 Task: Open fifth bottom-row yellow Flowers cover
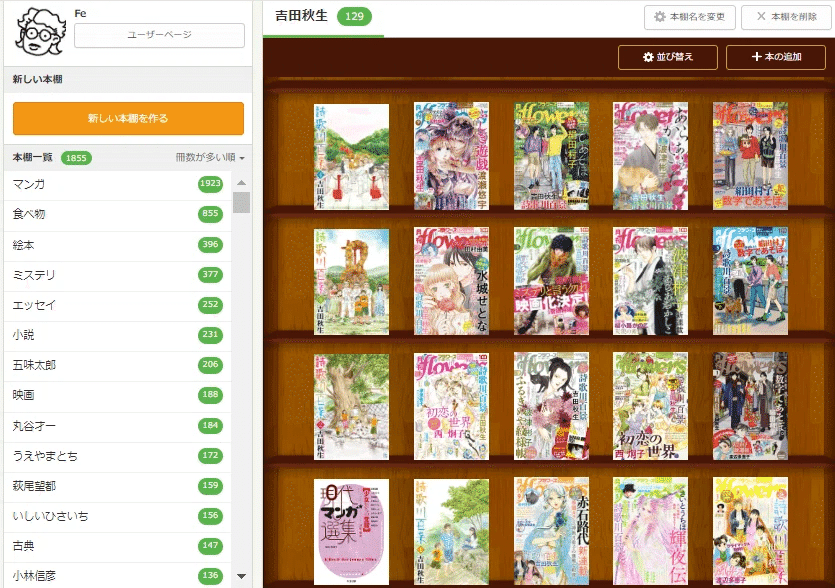coord(750,532)
